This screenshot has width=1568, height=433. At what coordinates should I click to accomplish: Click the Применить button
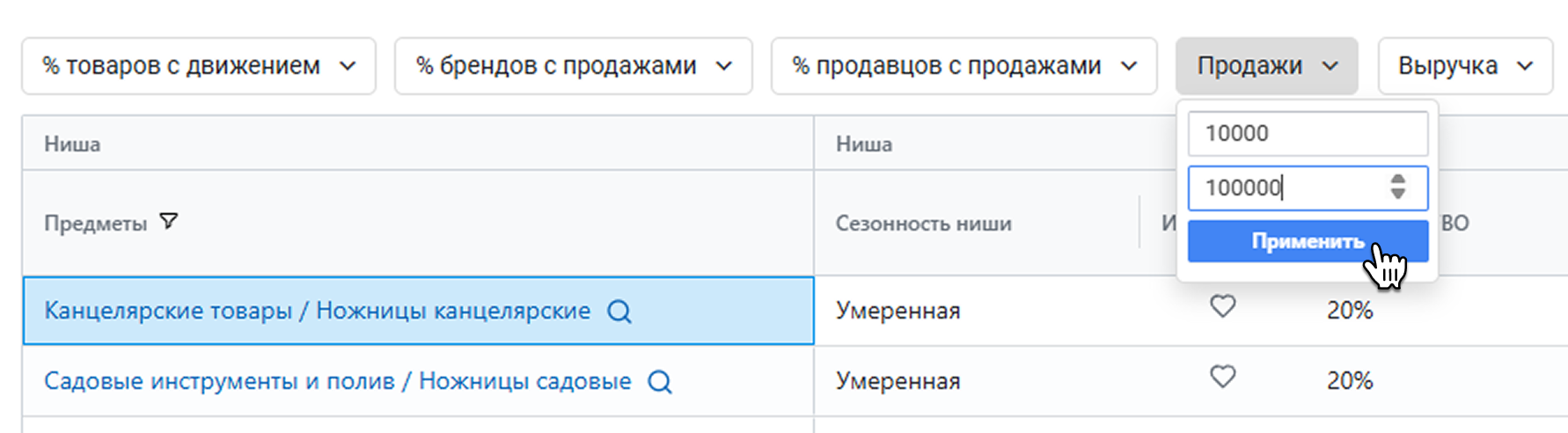click(x=1308, y=241)
